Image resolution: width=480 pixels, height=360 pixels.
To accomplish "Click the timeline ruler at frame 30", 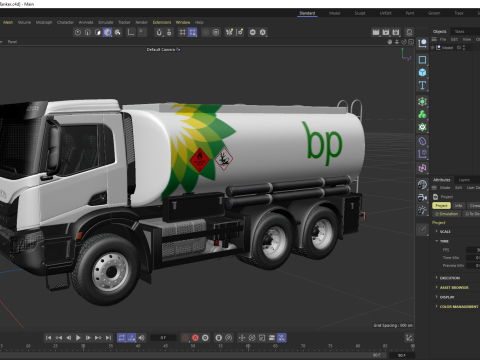I will click(83, 346).
